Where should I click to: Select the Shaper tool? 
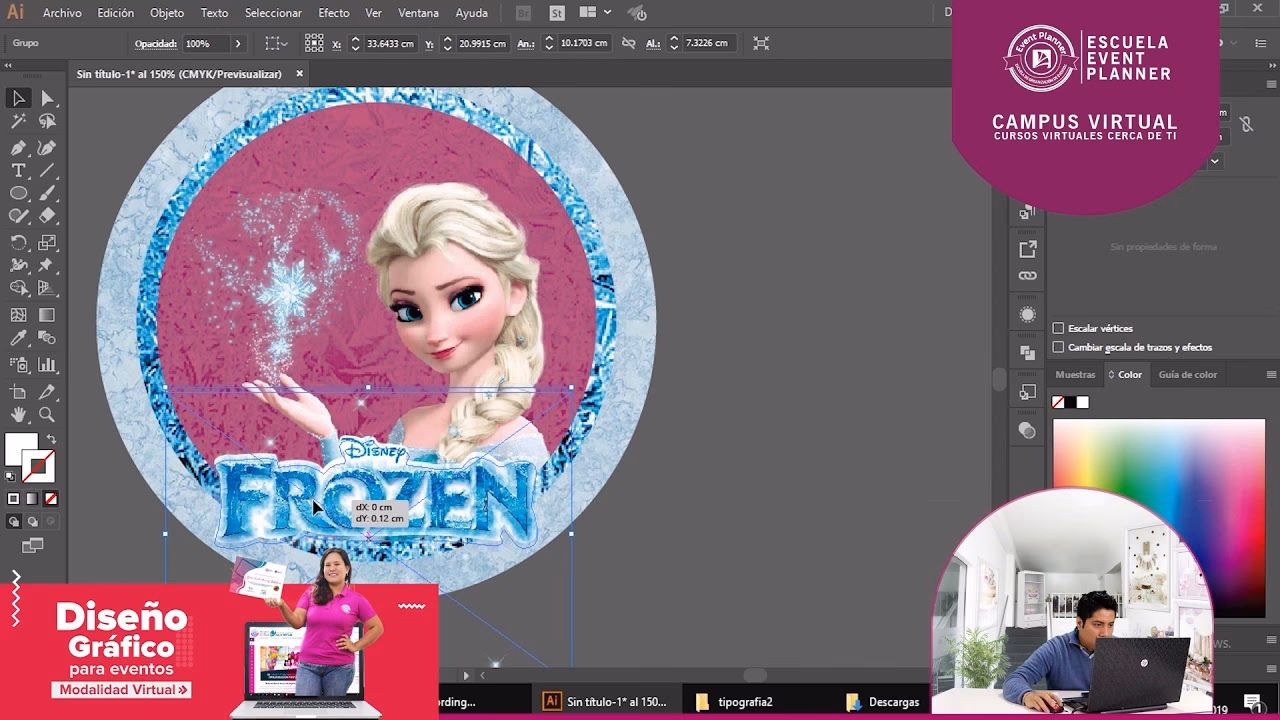(19, 216)
